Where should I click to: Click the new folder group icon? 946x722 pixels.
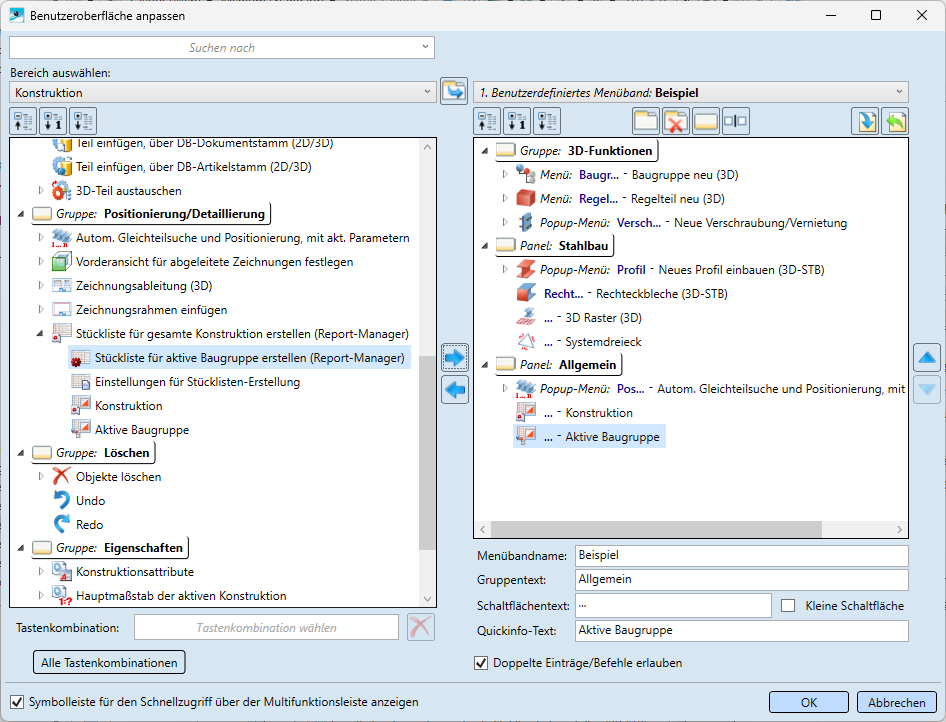(647, 122)
